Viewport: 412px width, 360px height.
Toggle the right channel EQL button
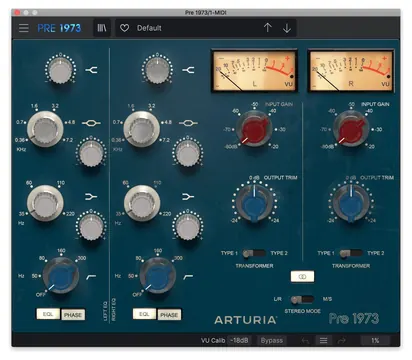(144, 314)
